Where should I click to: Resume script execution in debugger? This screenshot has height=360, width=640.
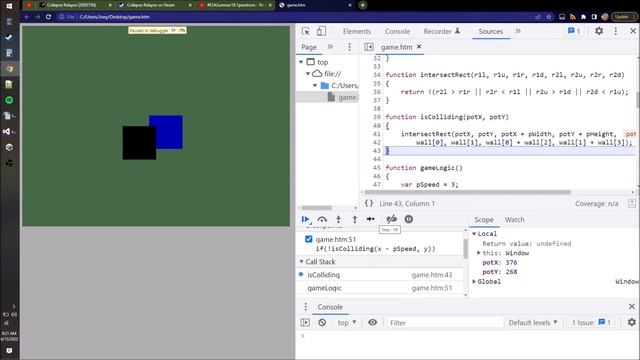tap(305, 219)
